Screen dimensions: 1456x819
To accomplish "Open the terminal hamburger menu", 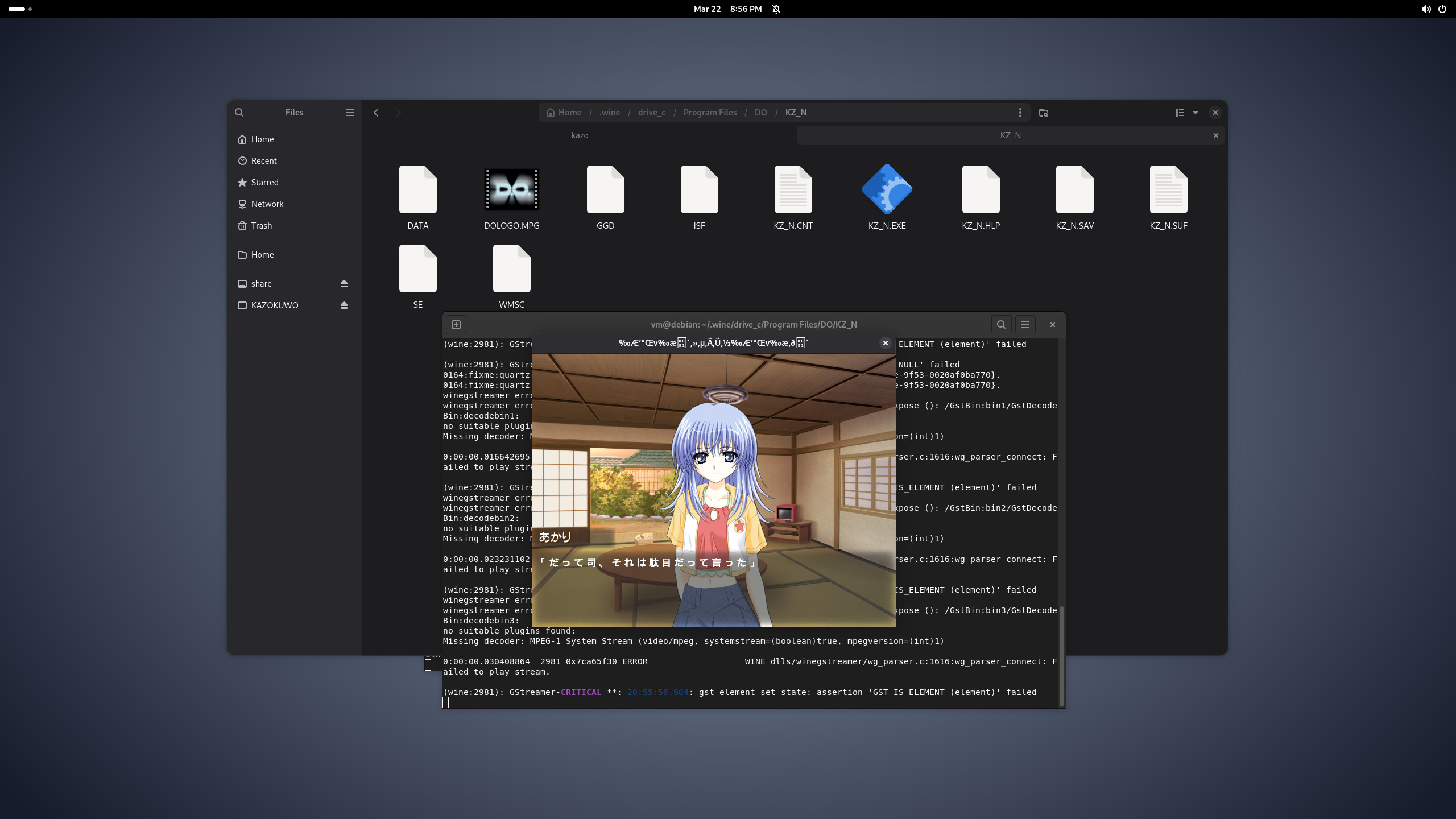I will [x=1025, y=325].
